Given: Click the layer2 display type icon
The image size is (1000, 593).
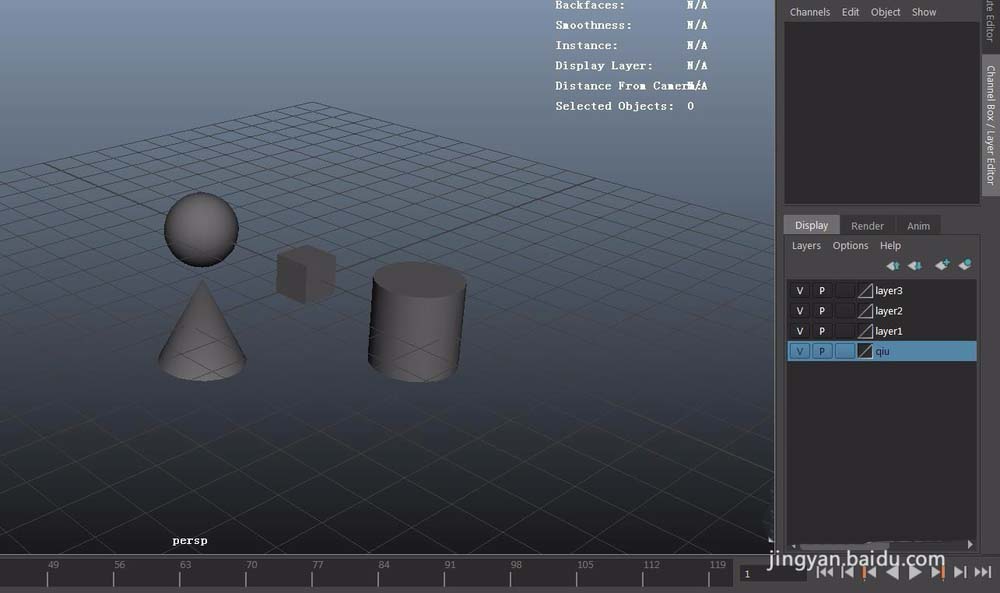Looking at the screenshot, I should (x=865, y=311).
